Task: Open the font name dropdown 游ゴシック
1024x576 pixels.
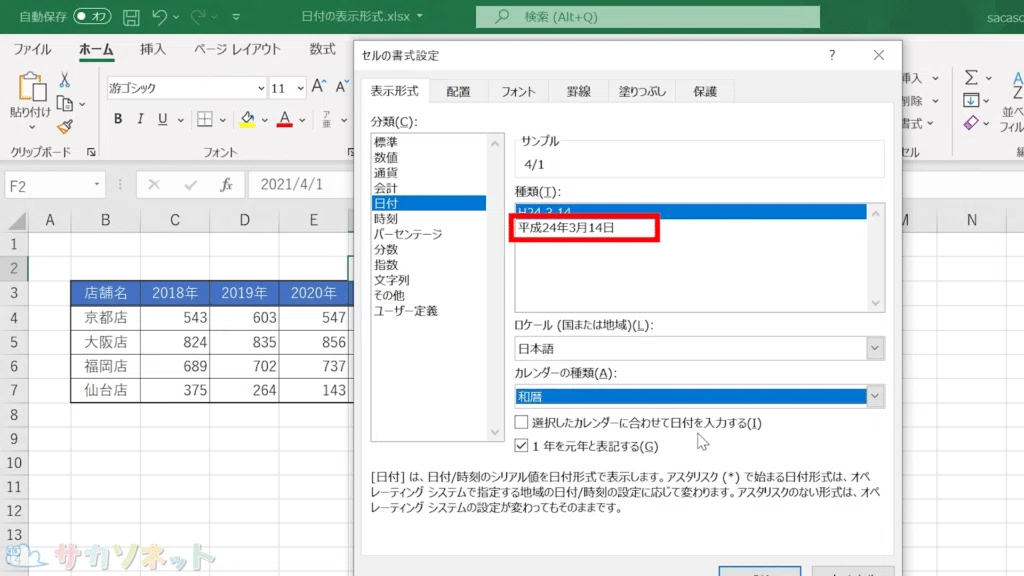Action: (x=261, y=88)
